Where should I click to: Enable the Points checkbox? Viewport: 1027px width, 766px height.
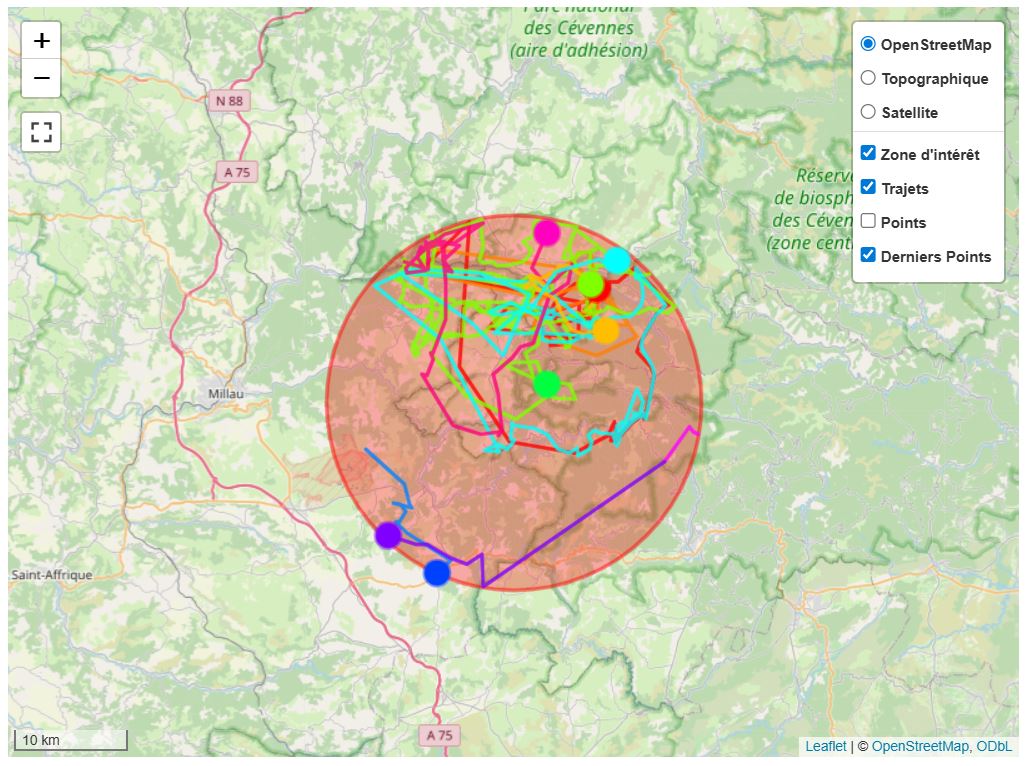867,220
